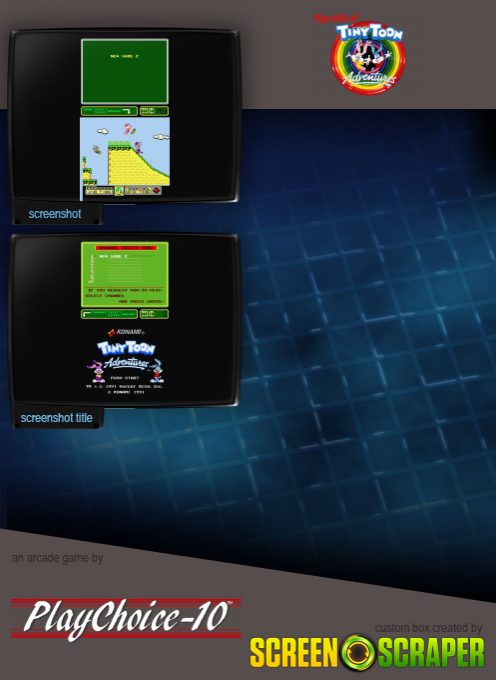Click PUSH START text on title screen
Screen dimensions: 496x680
tap(125, 378)
